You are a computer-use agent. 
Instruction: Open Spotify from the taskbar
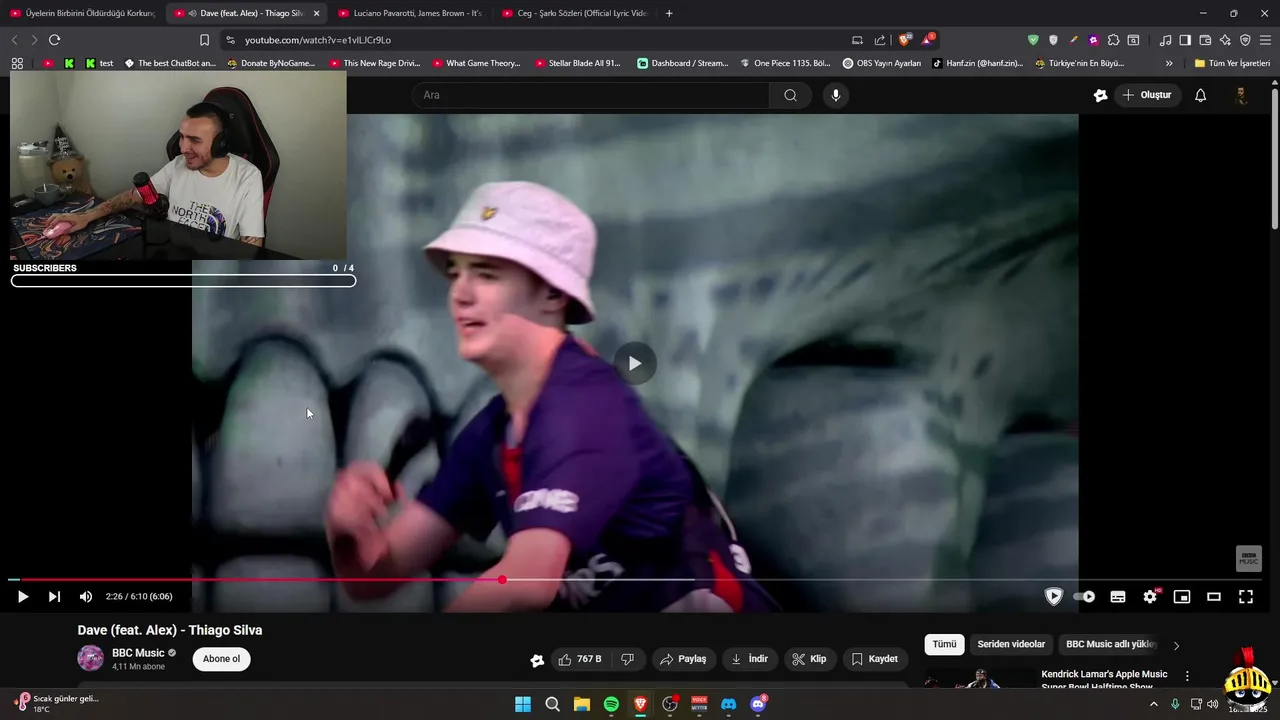(x=611, y=704)
